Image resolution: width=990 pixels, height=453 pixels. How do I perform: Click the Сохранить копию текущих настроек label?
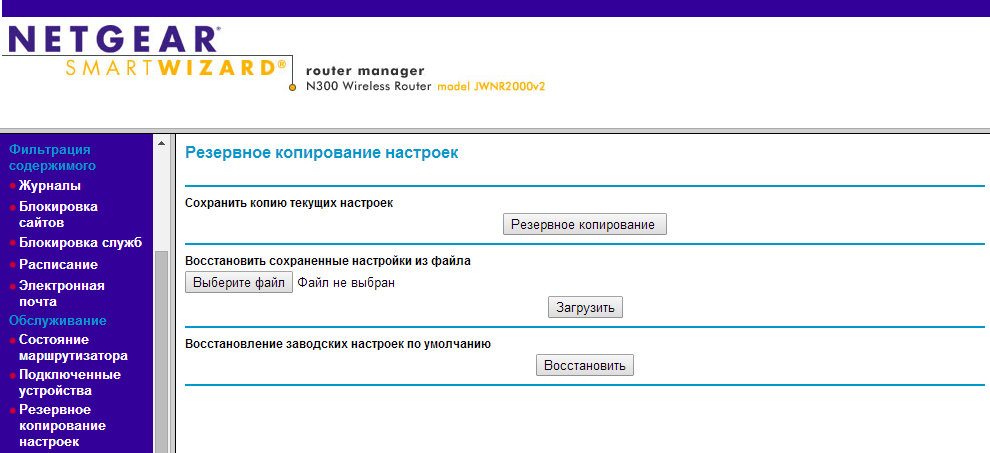click(289, 203)
